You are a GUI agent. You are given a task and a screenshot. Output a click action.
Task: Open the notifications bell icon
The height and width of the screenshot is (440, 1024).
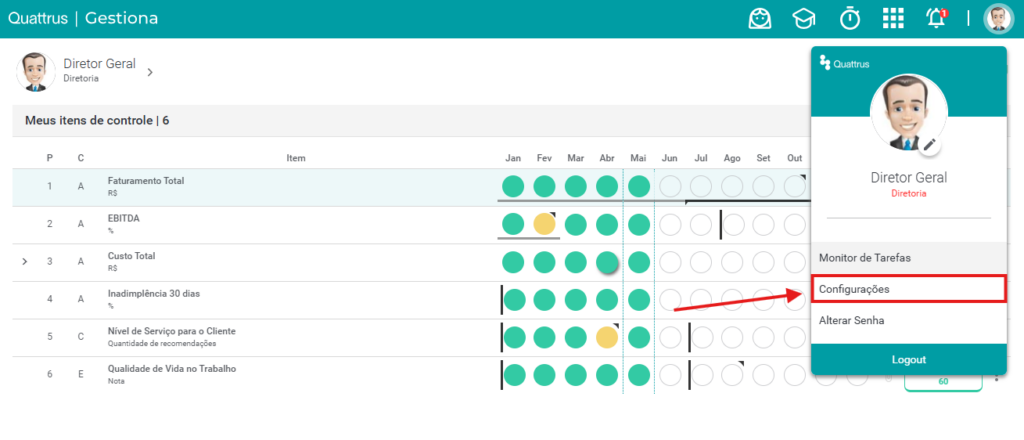point(936,18)
